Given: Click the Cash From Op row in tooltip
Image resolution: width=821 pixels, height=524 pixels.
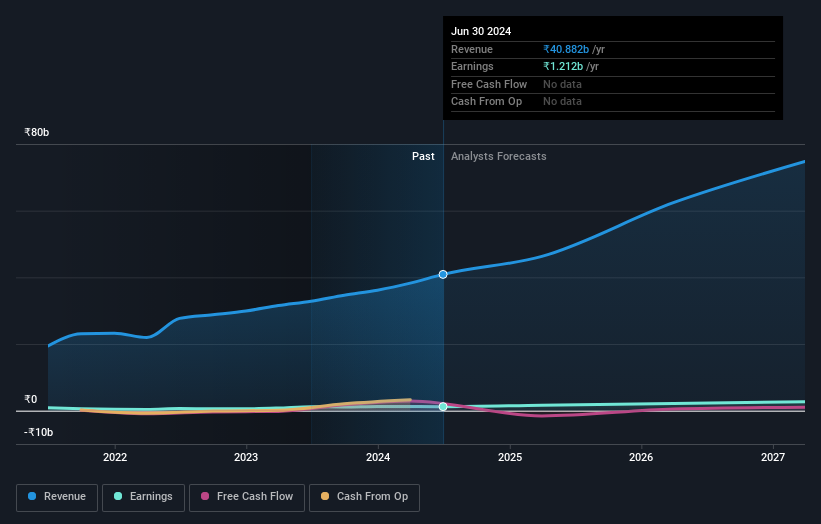Looking at the screenshot, I should (x=613, y=102).
